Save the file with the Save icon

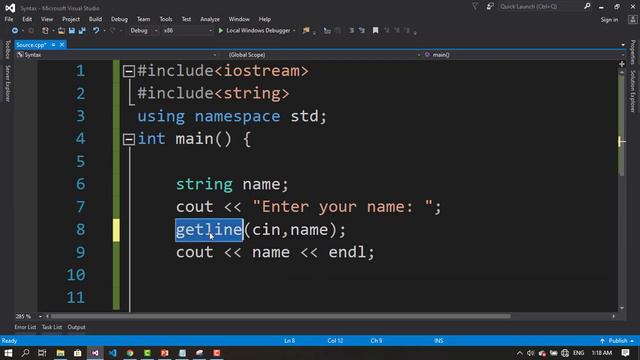click(x=72, y=31)
